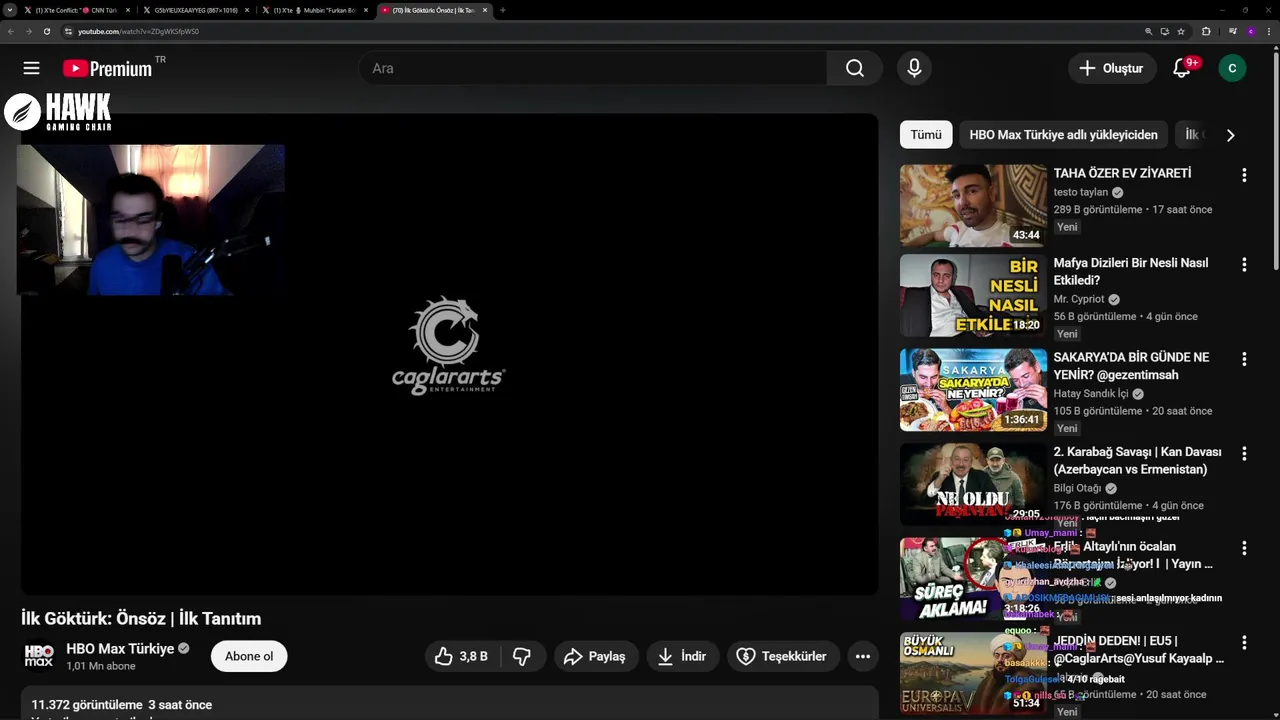Go to YouTube Premium home logo
Image resolution: width=1280 pixels, height=720 pixels.
(107, 68)
